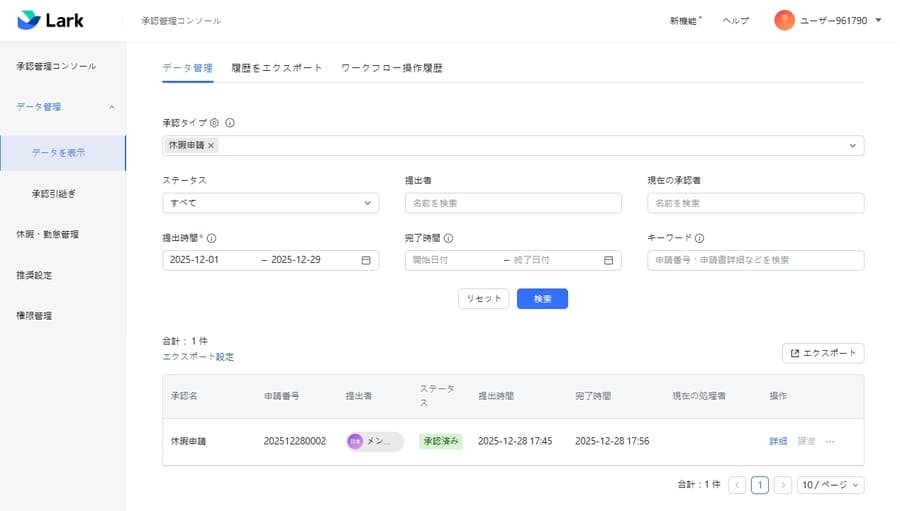Click the 提出者 name search field
Screen dimensions: 900x511
tap(513, 203)
